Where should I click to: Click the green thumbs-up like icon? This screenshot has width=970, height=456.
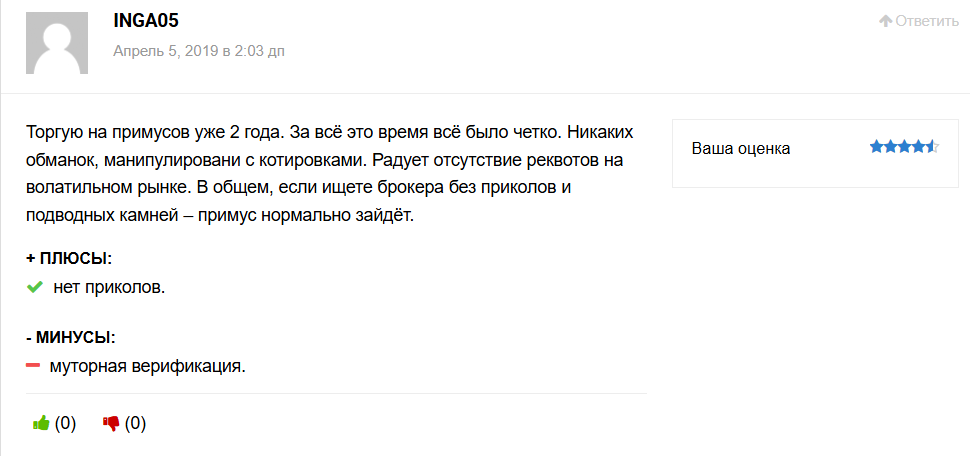41,423
